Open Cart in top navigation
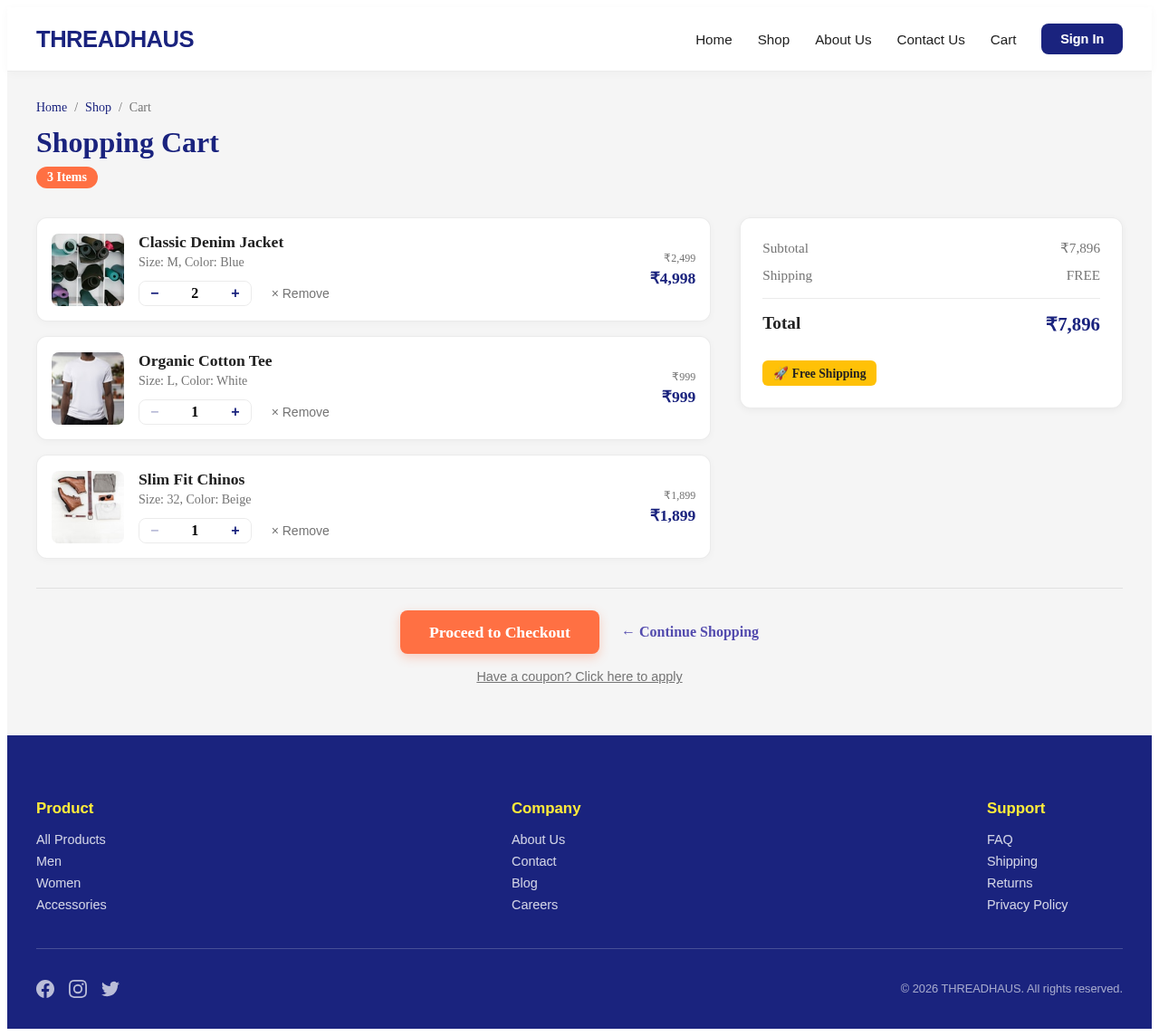Image resolution: width=1159 pixels, height=1036 pixels. pos(1003,39)
